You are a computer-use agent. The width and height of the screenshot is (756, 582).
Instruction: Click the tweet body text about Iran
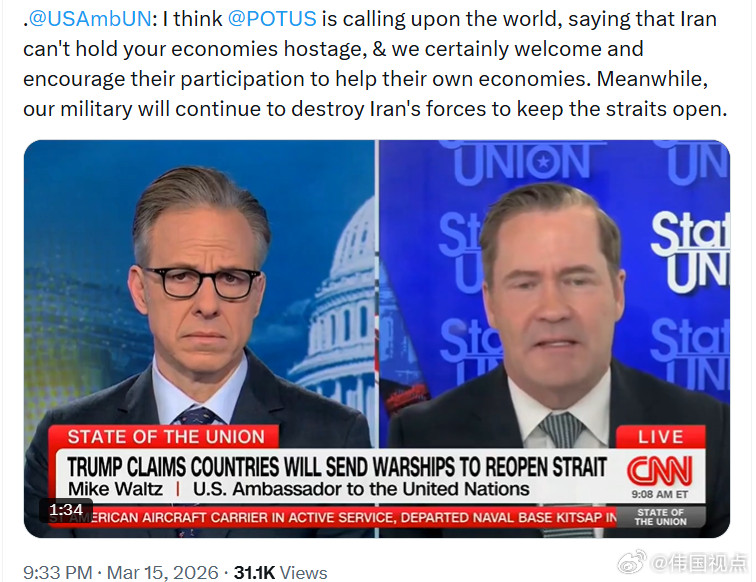pyautogui.click(x=375, y=64)
